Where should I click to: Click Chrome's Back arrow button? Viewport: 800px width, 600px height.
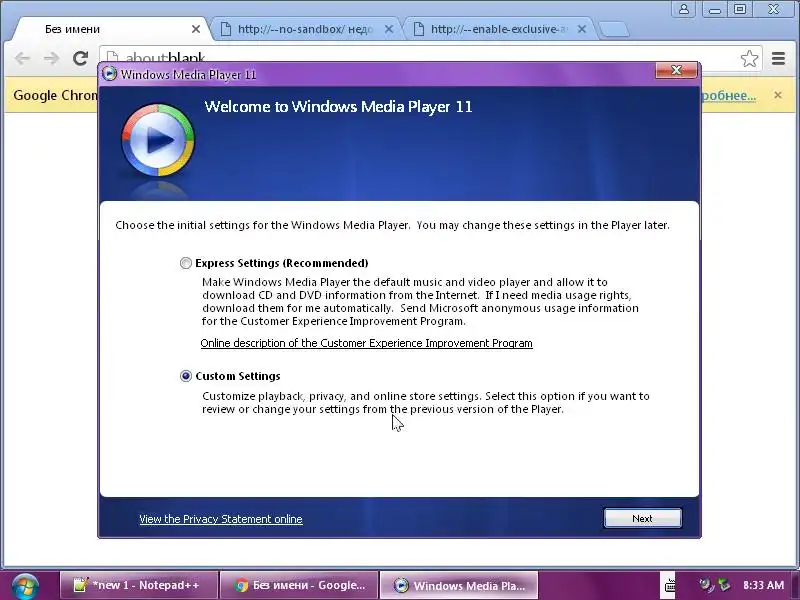point(22,59)
